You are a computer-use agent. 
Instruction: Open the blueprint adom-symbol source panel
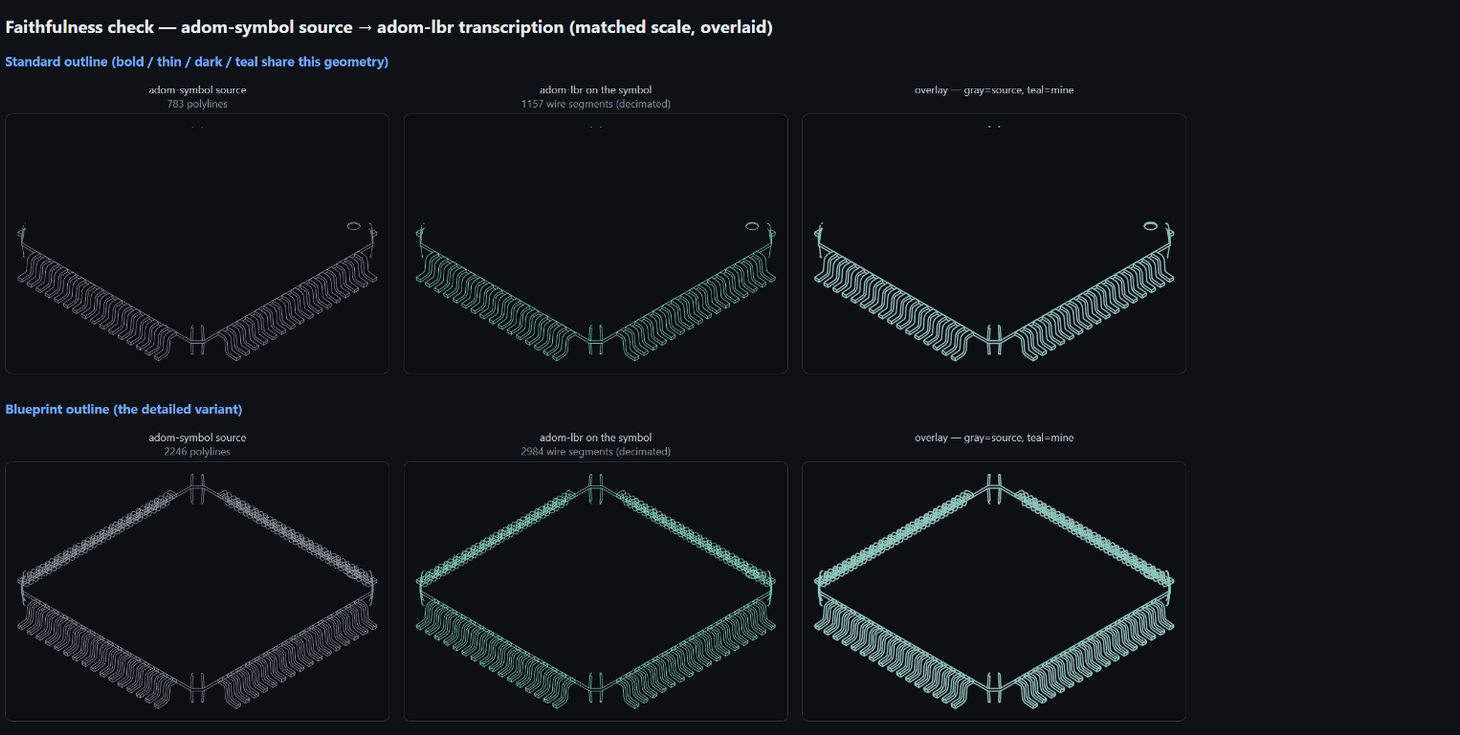197,591
